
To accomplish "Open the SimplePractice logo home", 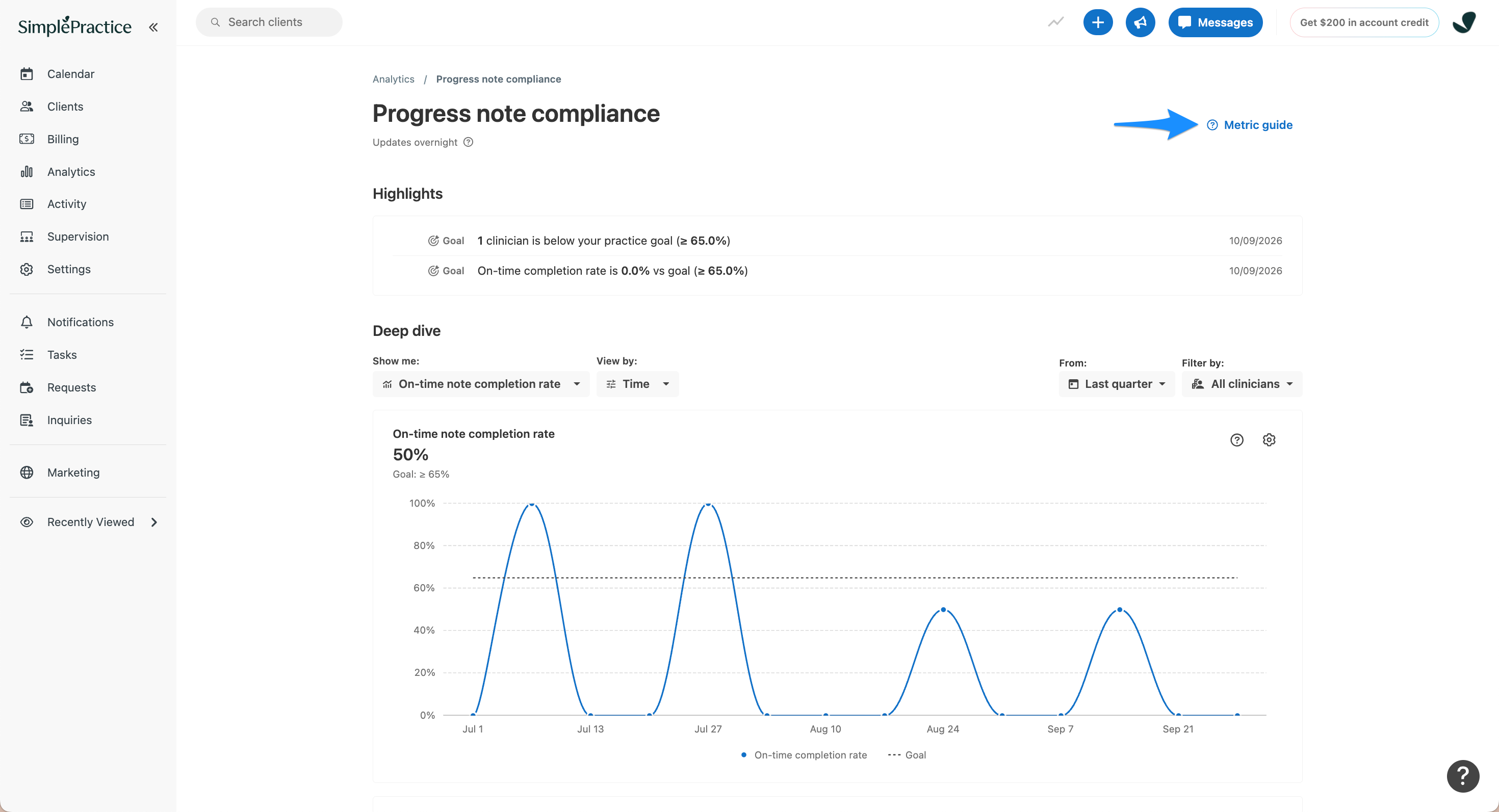I will click(x=74, y=26).
